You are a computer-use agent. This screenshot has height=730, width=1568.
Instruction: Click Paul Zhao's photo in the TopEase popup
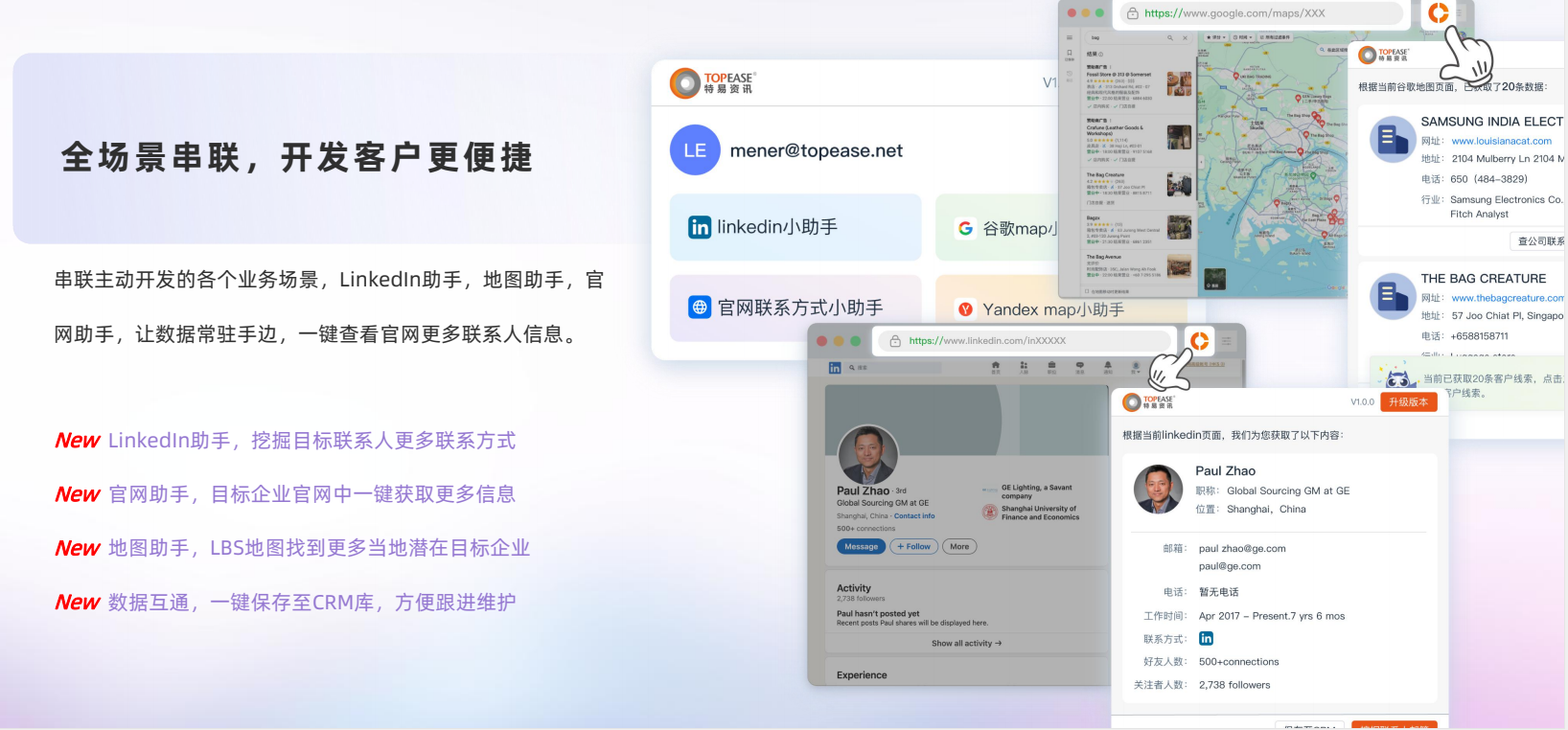point(1158,489)
